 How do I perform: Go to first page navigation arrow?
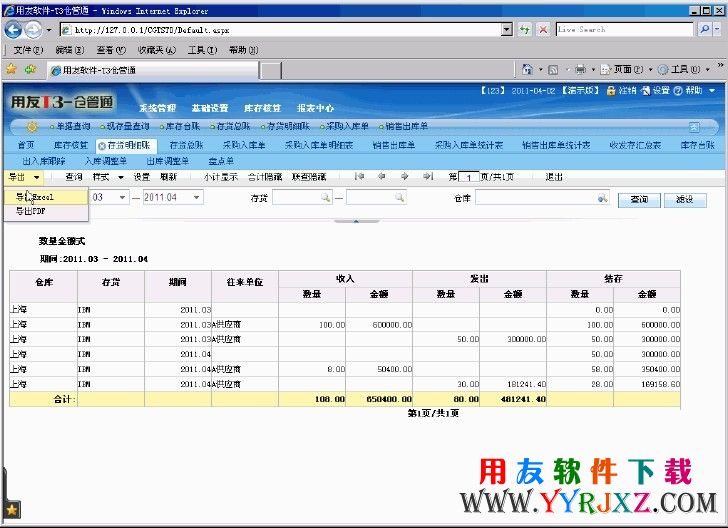coord(359,176)
